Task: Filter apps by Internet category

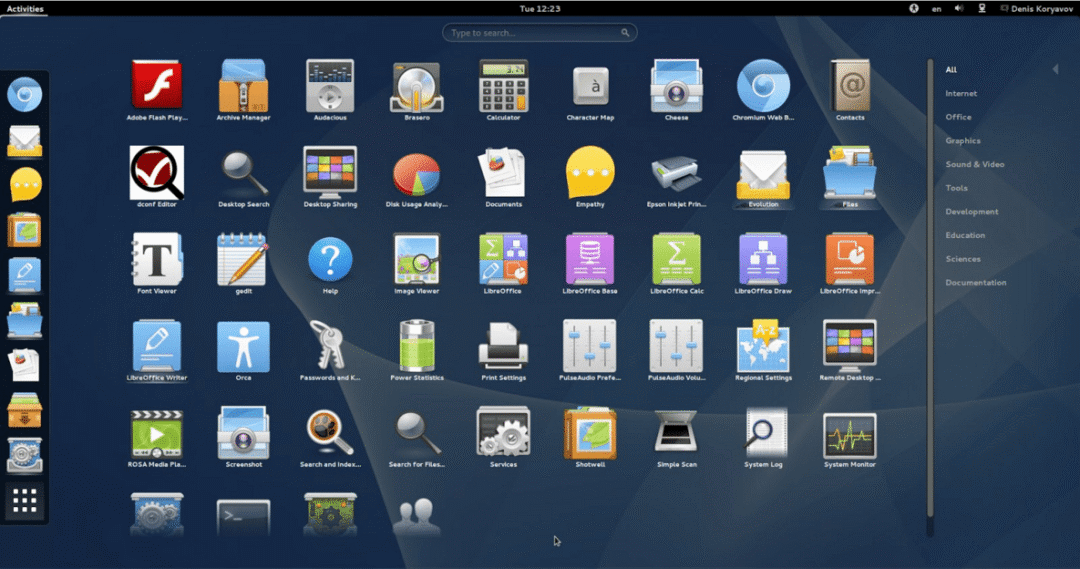Action: pos(961,94)
